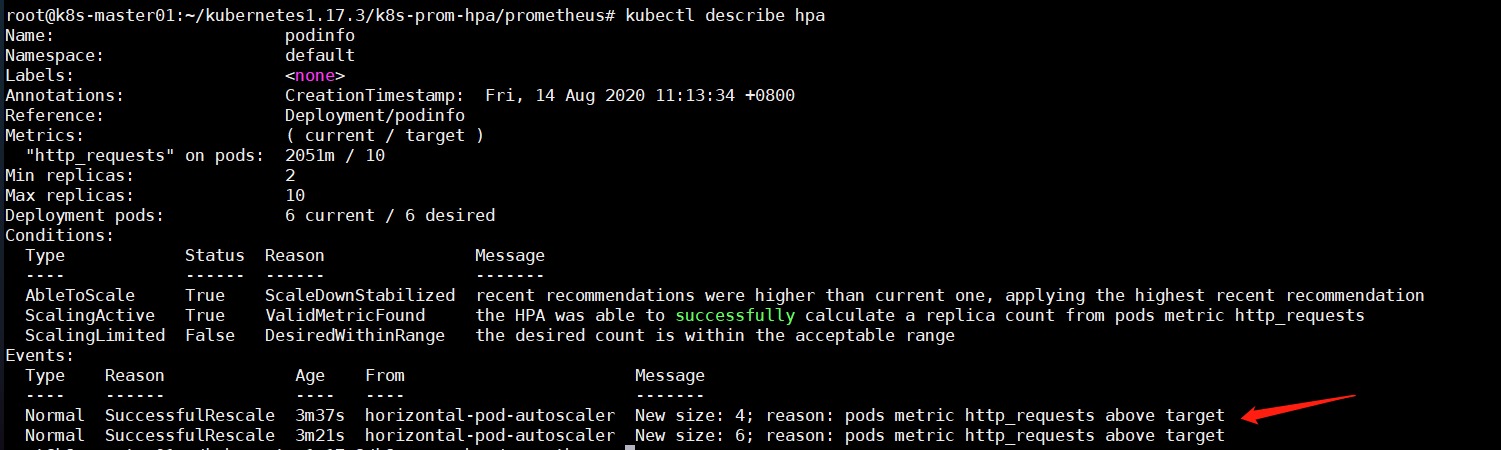This screenshot has height=450, width=1501.
Task: Click the "3m21s" event age
Action: 320,435
